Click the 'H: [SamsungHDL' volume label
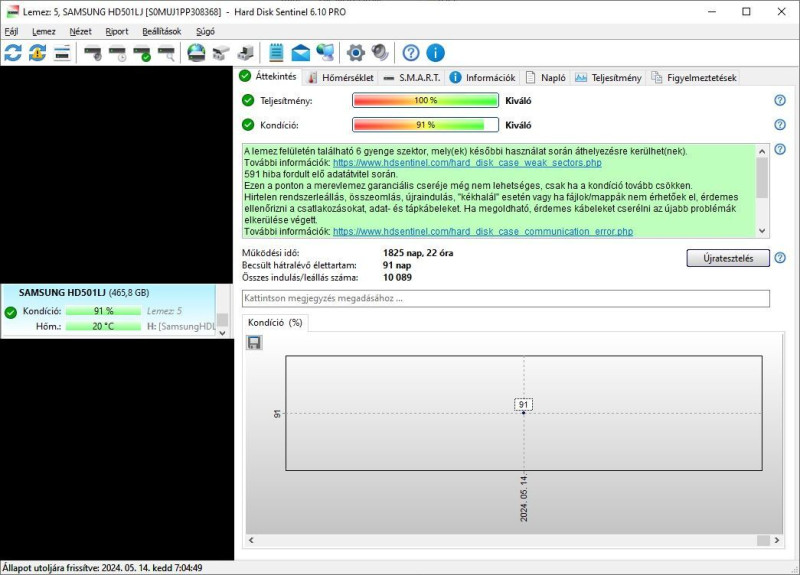The height and width of the screenshot is (575, 800). pyautogui.click(x=181, y=327)
